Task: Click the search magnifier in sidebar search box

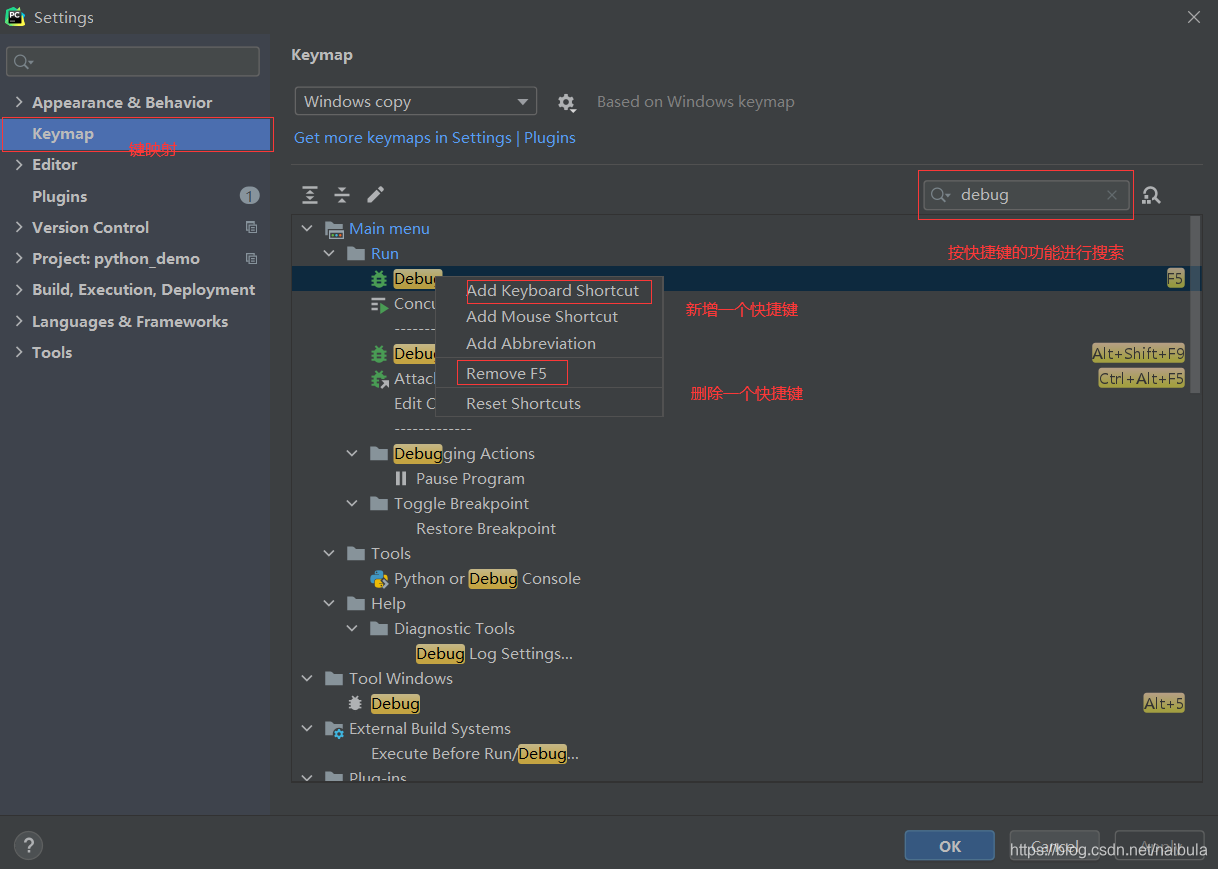Action: coord(23,62)
